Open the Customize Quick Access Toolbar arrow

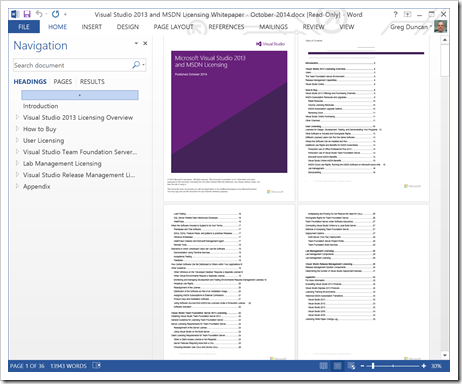[65, 14]
